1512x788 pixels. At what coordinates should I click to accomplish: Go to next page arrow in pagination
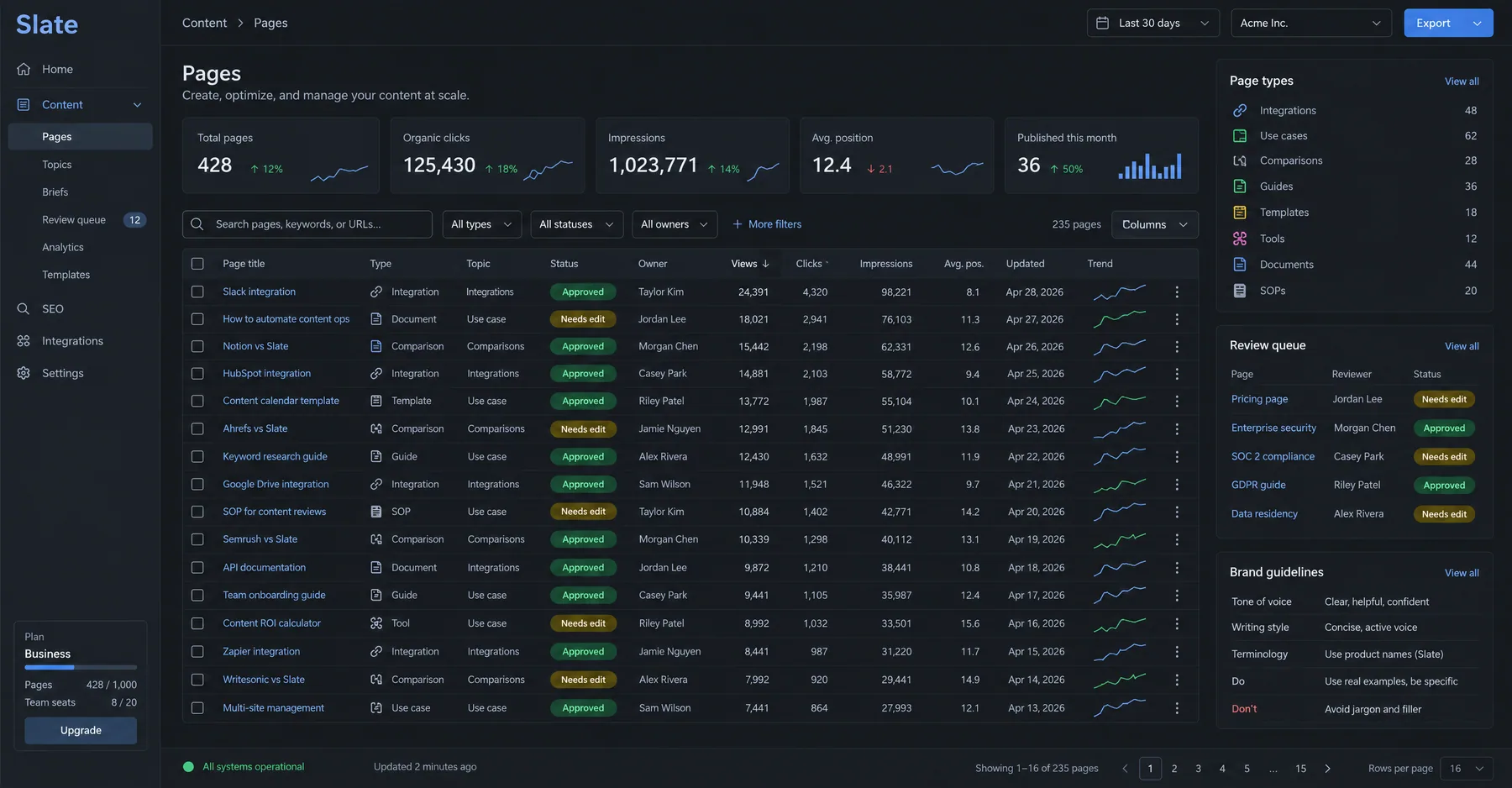tap(1327, 769)
